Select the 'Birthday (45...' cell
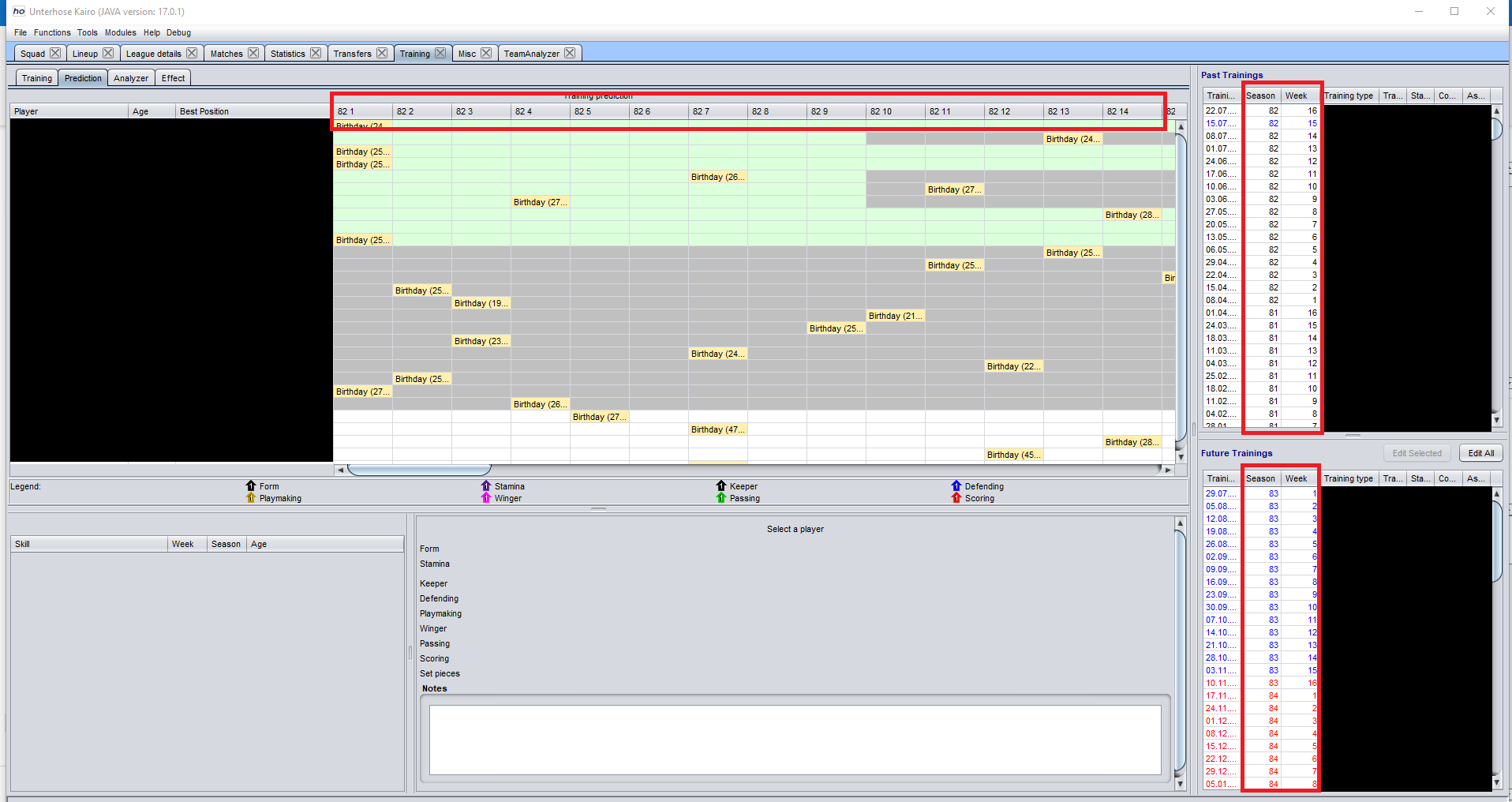1512x802 pixels. tap(1014, 455)
